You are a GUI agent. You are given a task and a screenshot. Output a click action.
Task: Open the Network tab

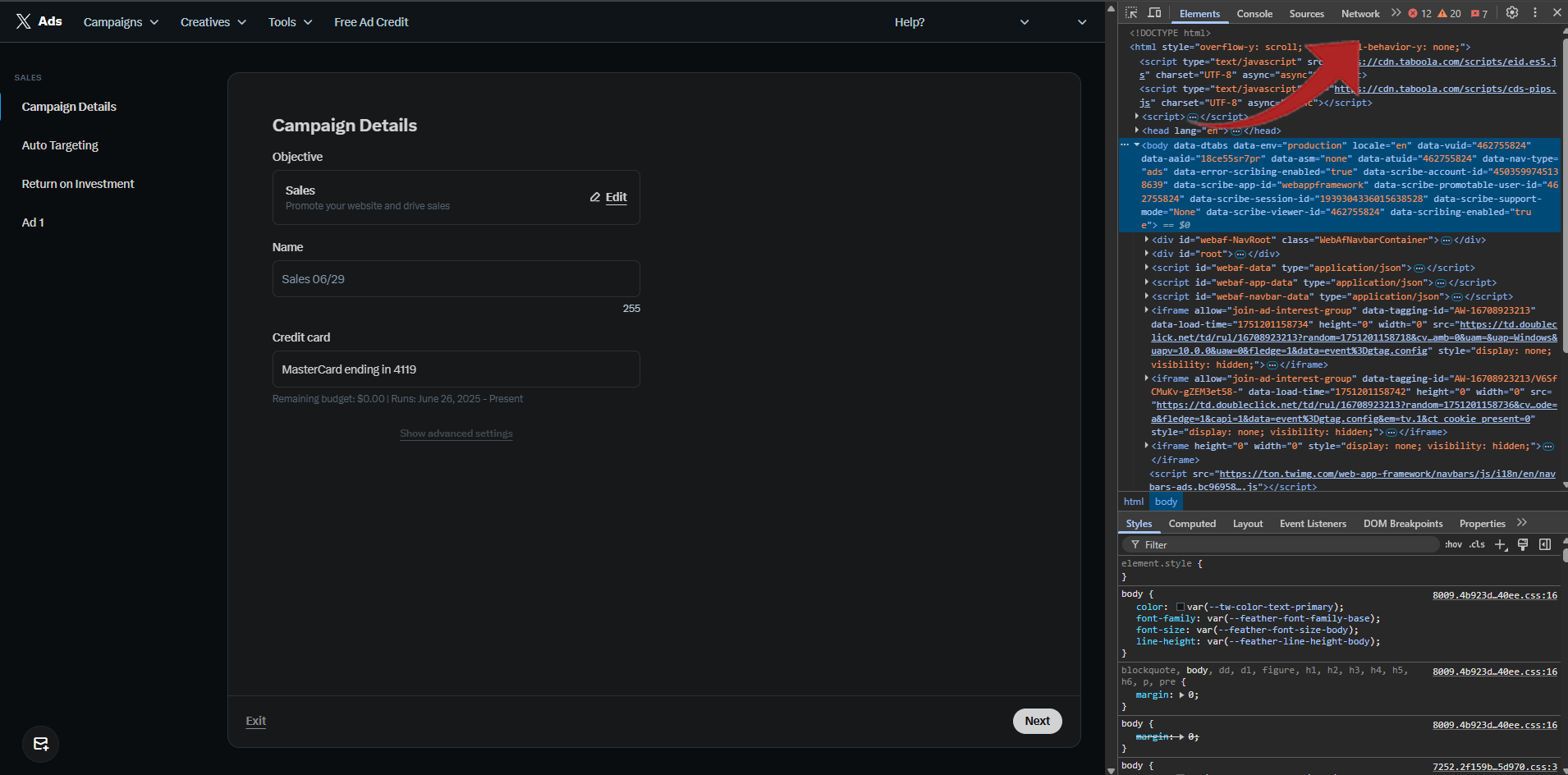click(x=1360, y=14)
